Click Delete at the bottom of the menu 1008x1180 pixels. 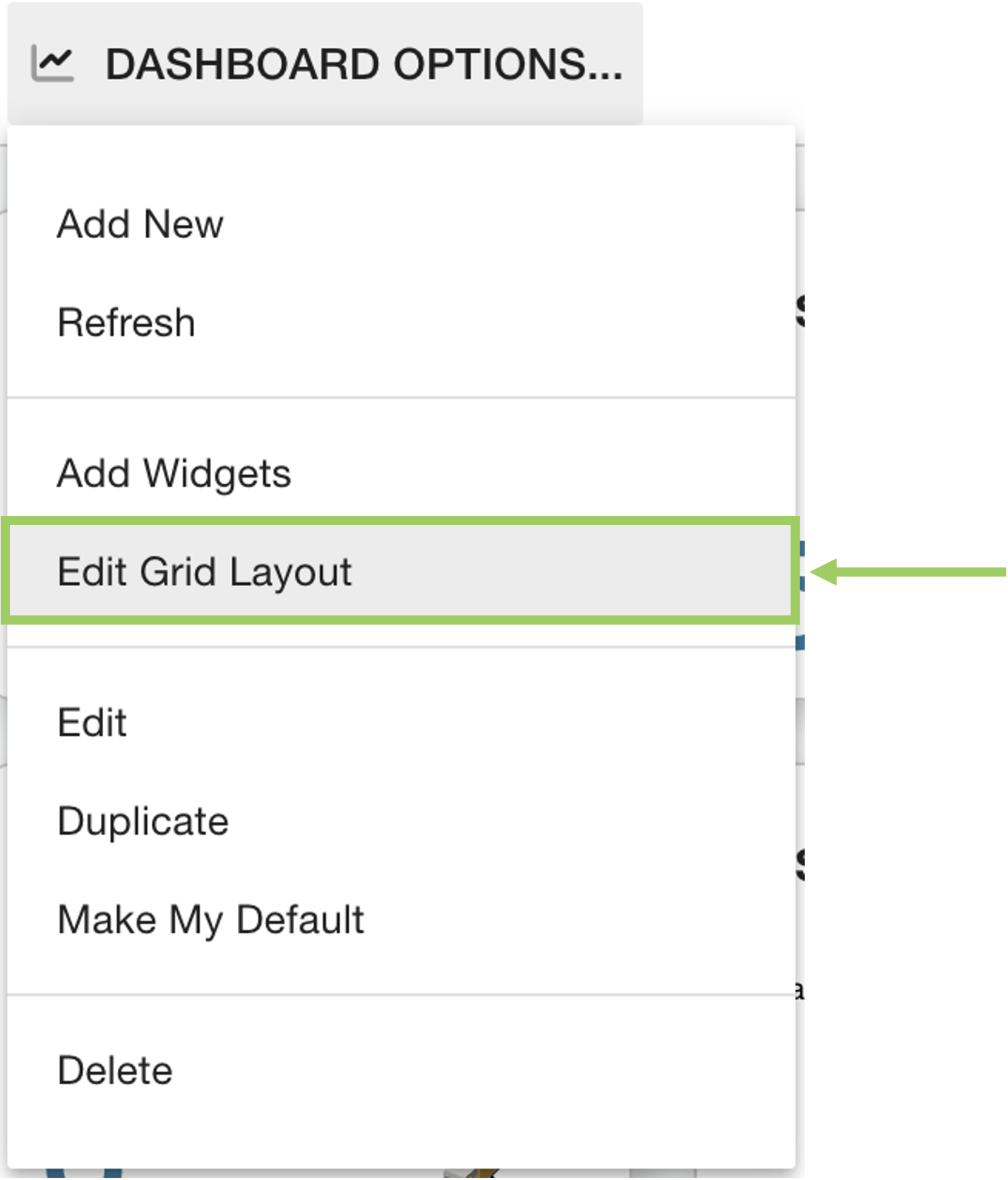115,1070
